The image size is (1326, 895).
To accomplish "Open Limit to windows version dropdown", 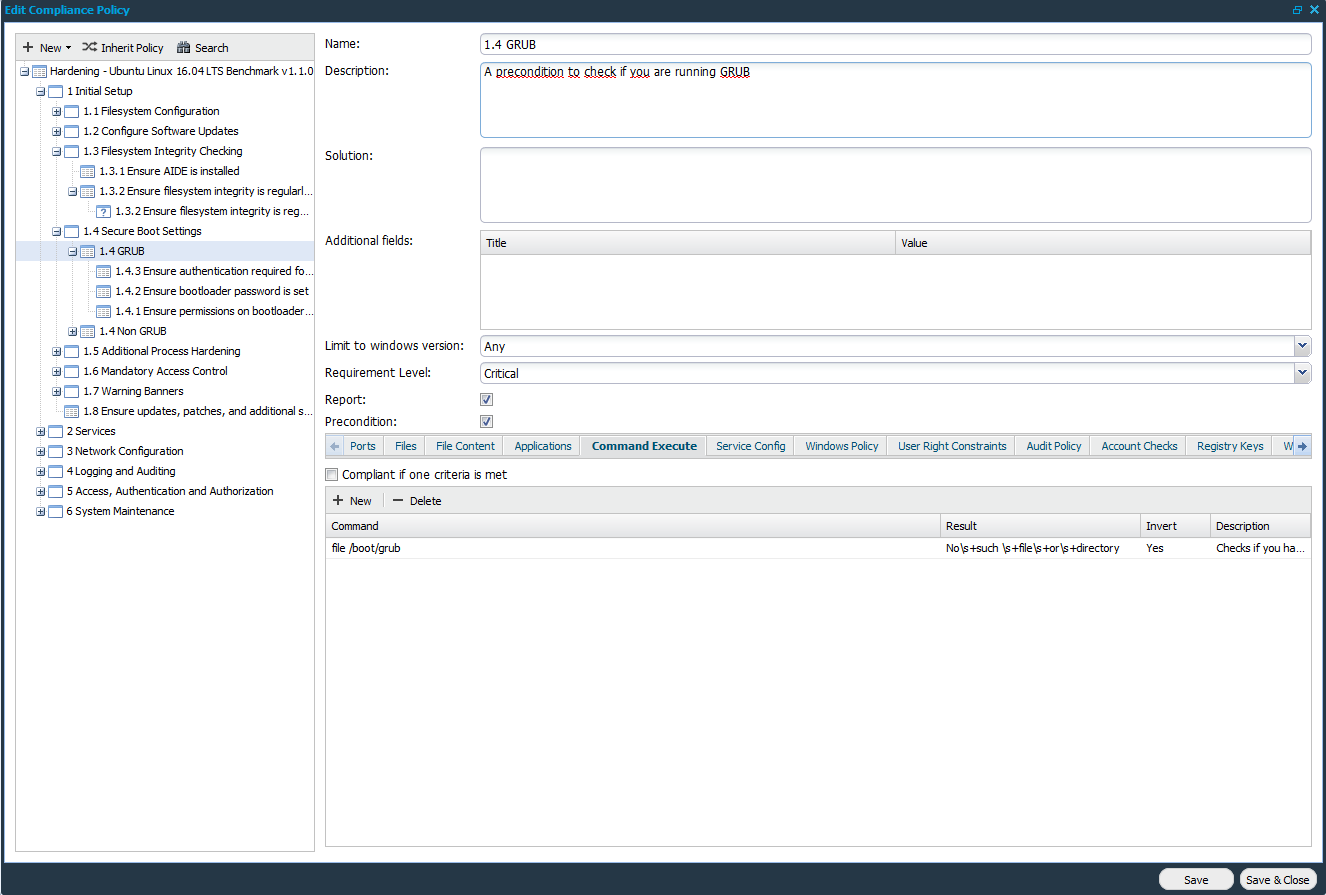I will pyautogui.click(x=1301, y=346).
